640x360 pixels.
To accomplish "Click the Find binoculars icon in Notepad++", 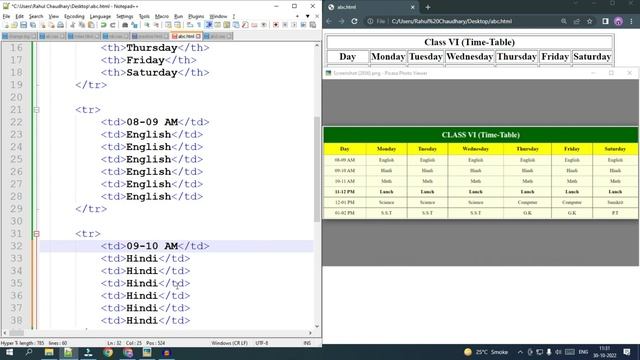I will 125,25.
